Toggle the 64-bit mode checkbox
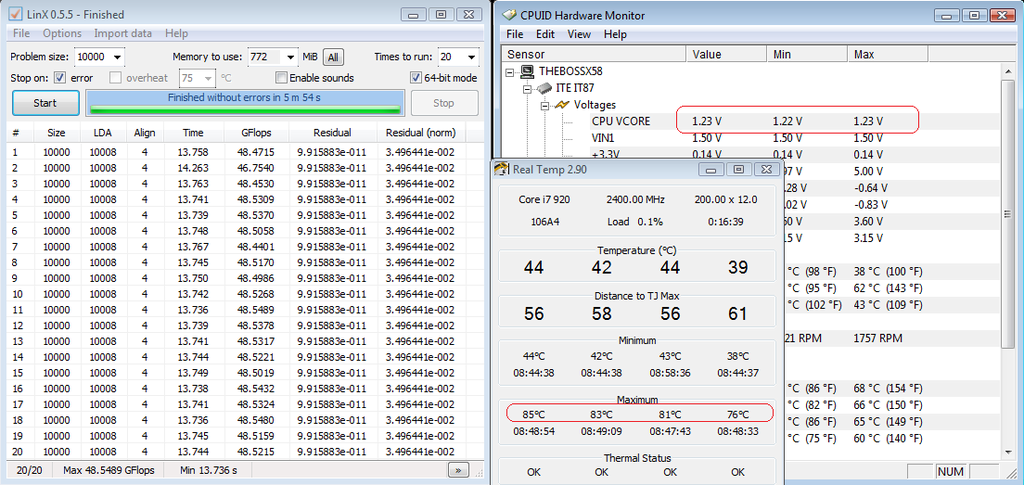The image size is (1024, 485). (415, 78)
